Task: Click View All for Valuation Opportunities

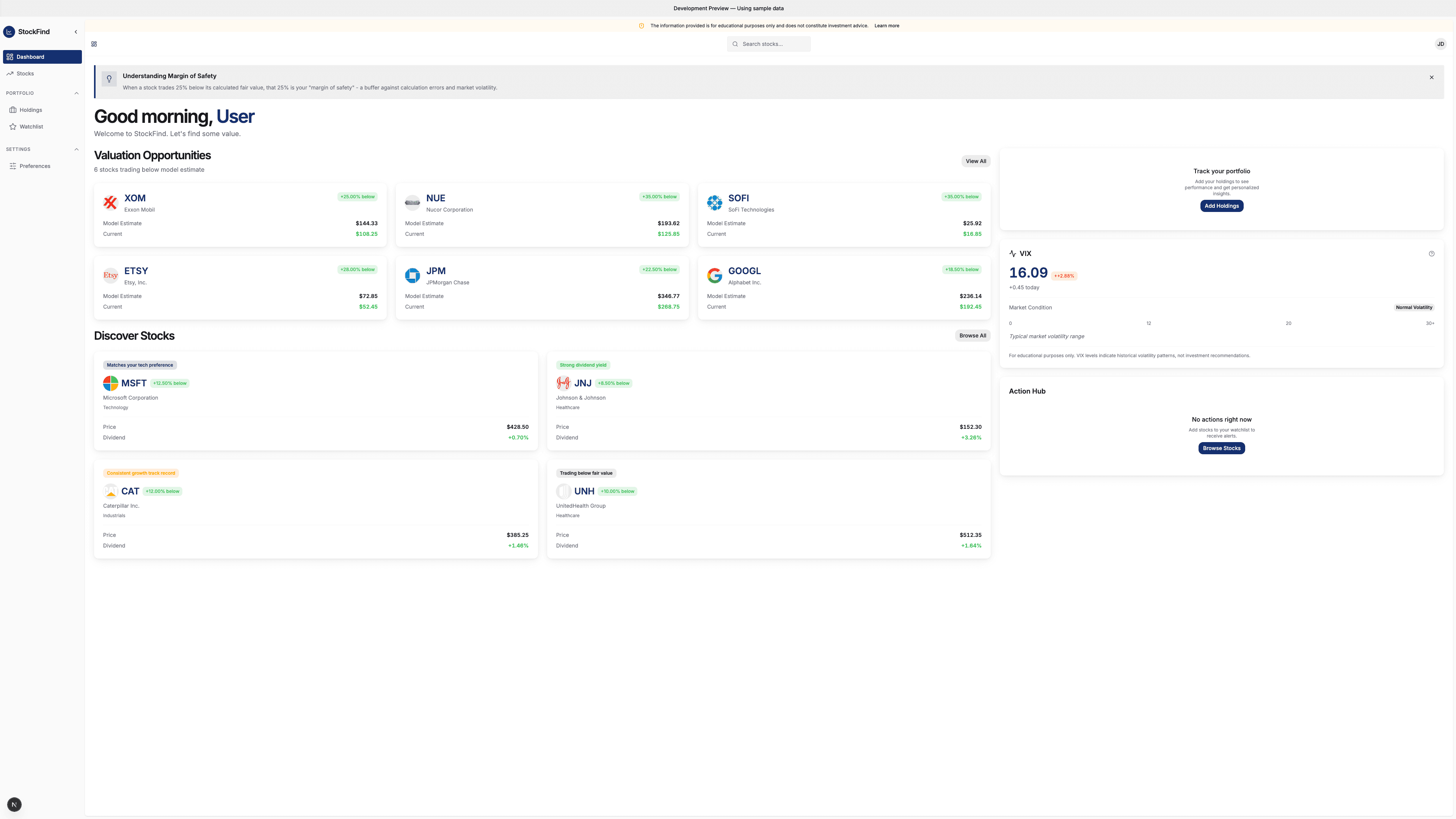Action: click(x=976, y=161)
